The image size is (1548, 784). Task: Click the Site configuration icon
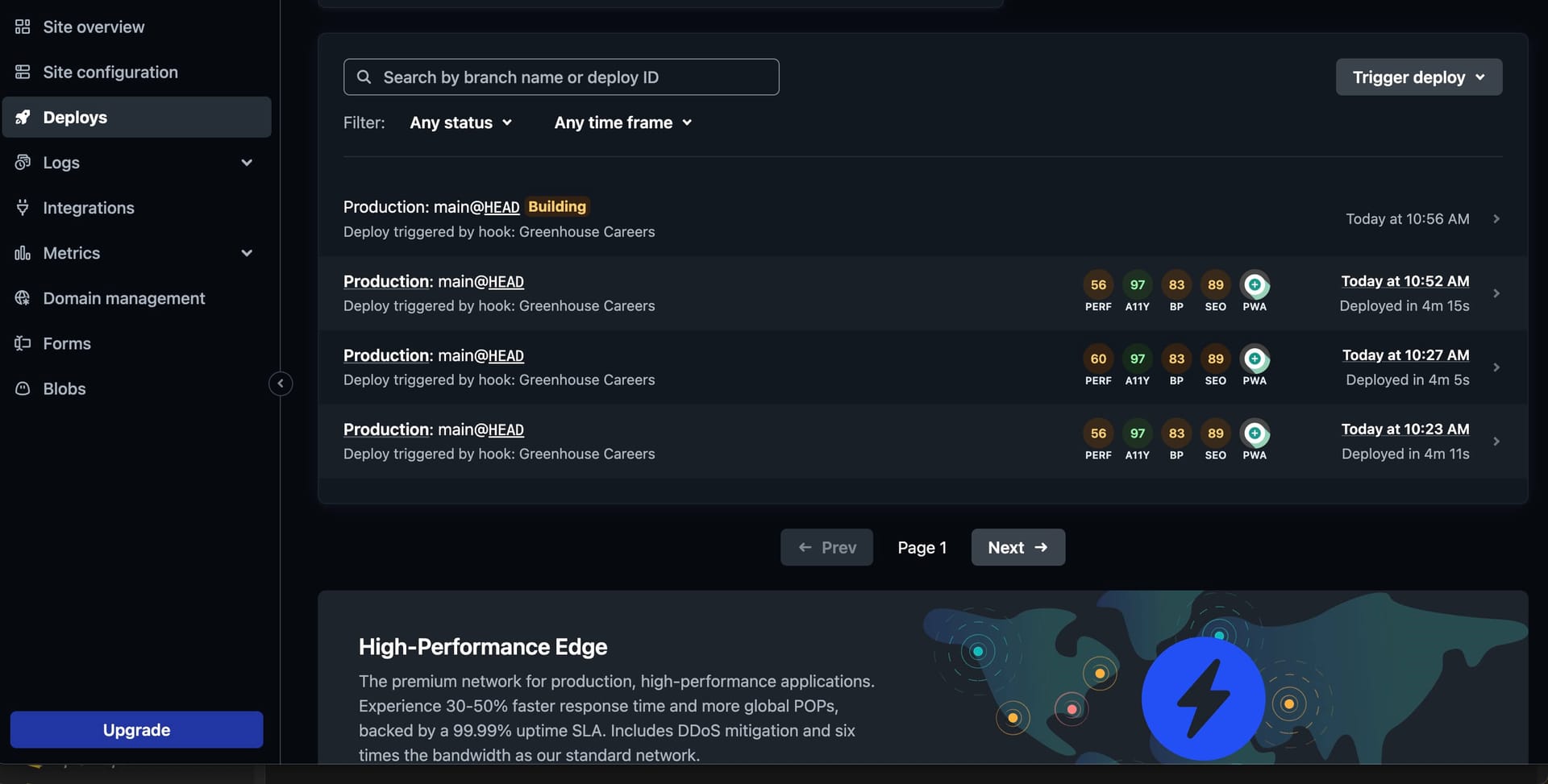point(23,72)
